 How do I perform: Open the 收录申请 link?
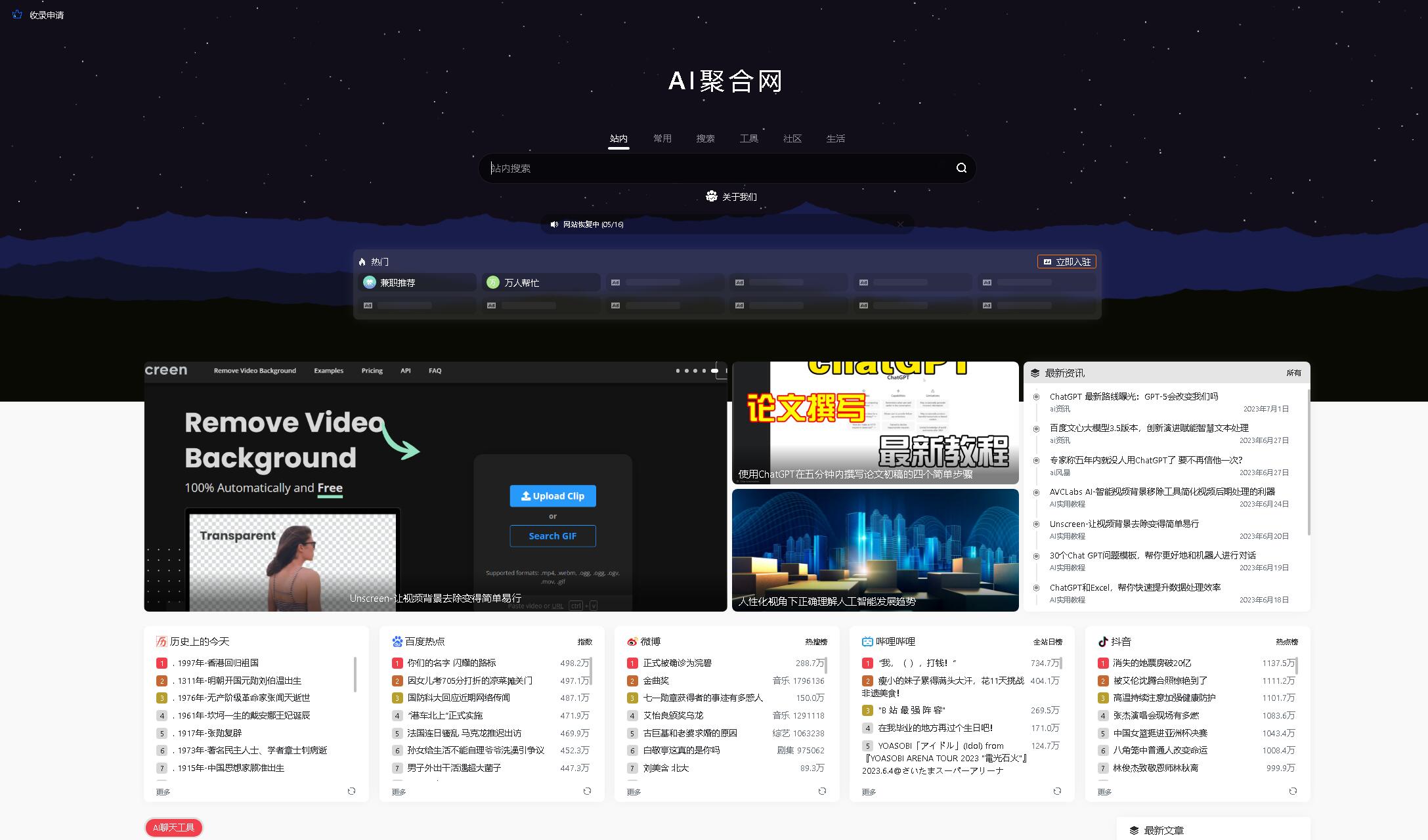click(47, 15)
